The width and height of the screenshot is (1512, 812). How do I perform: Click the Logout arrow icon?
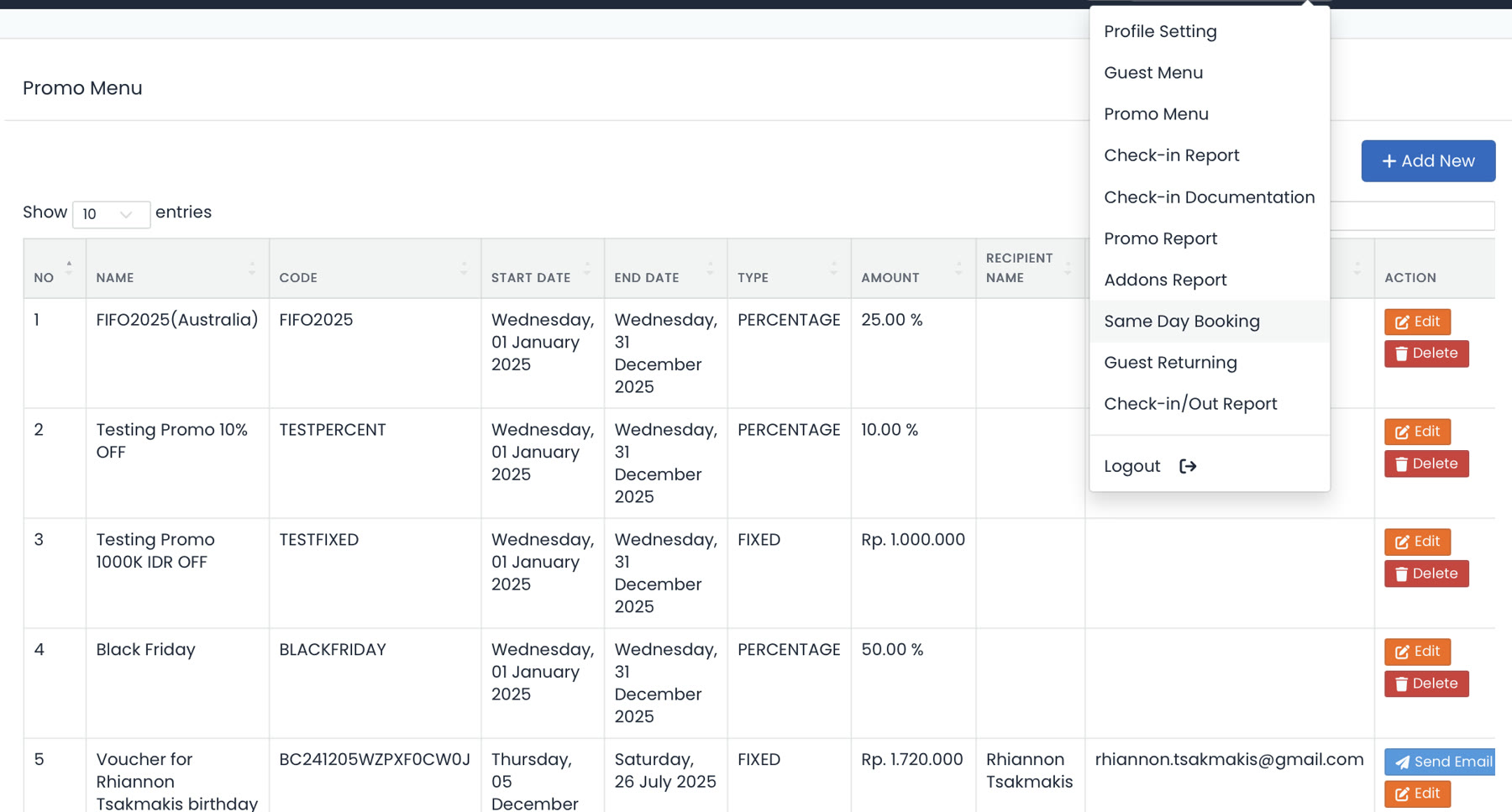(1188, 466)
